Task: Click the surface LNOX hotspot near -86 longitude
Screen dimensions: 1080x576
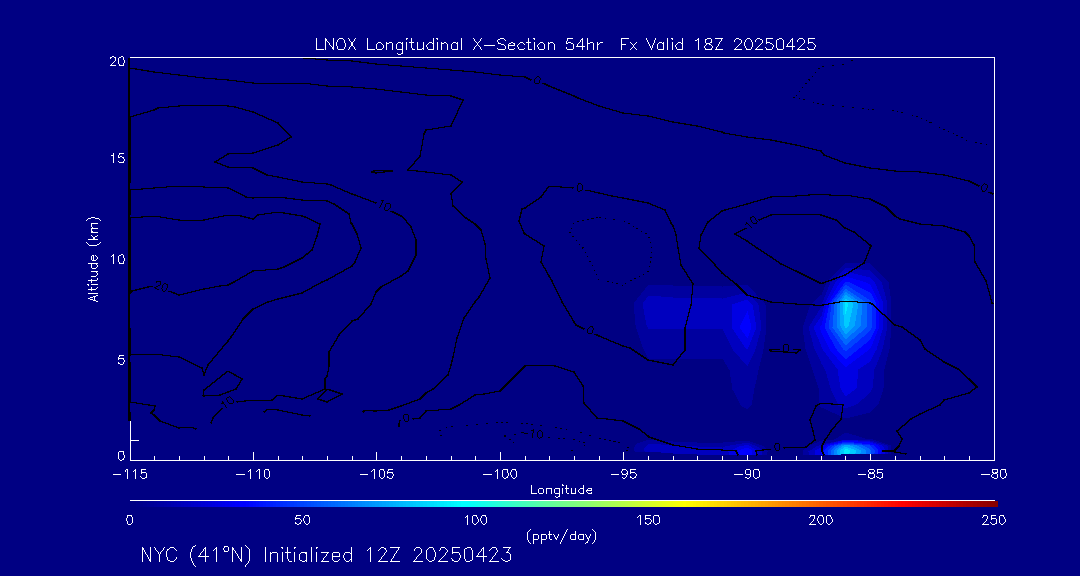Action: click(x=847, y=449)
